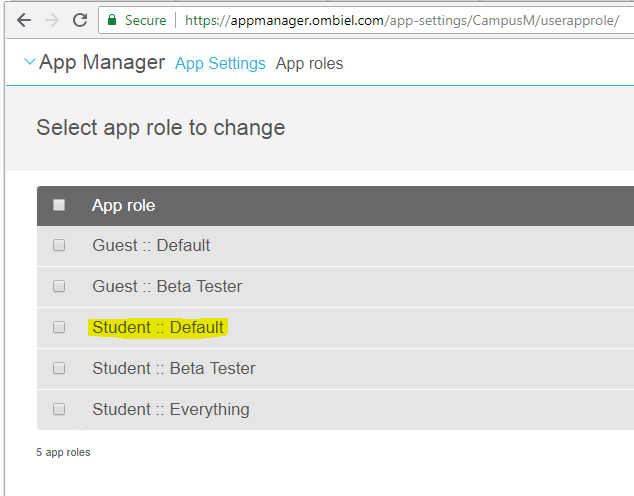Image resolution: width=634 pixels, height=496 pixels.
Task: Select the Student :: Everything checkbox
Action: [x=59, y=409]
